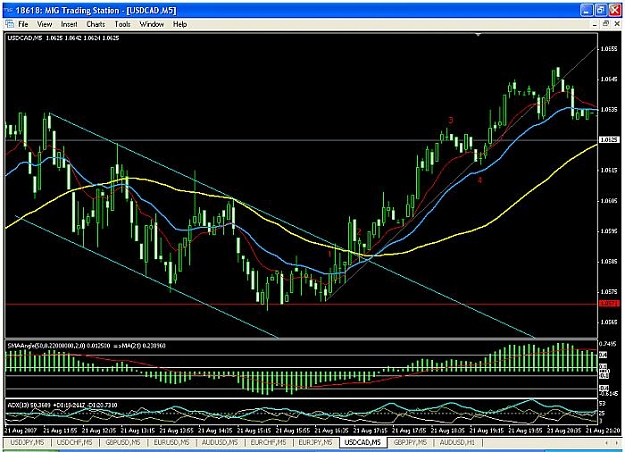The image size is (625, 452).
Task: Click the USDCAD,M5 quote header text
Action: pyautogui.click(x=63, y=38)
